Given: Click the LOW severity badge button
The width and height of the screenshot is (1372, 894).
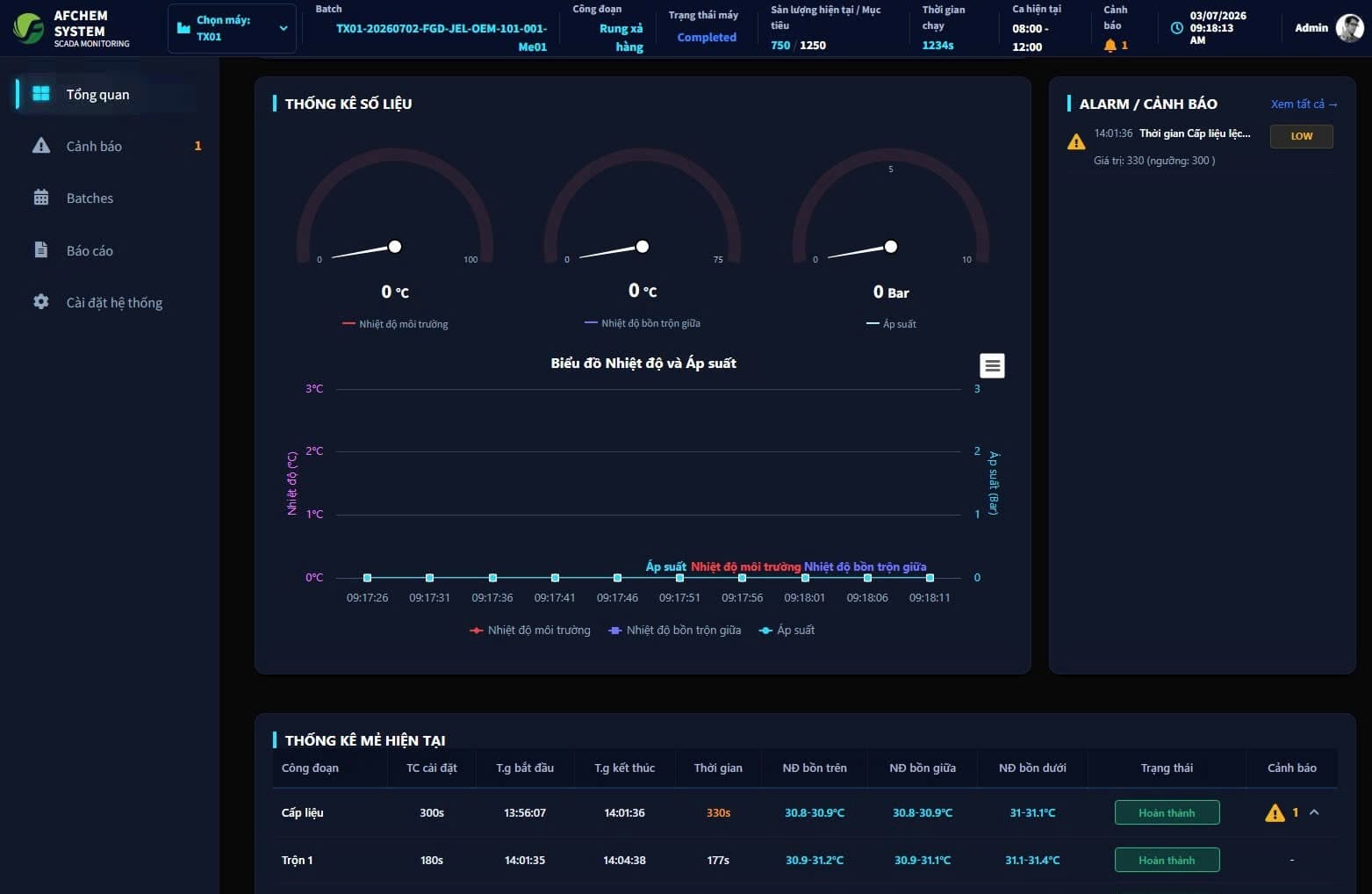Looking at the screenshot, I should (x=1301, y=136).
